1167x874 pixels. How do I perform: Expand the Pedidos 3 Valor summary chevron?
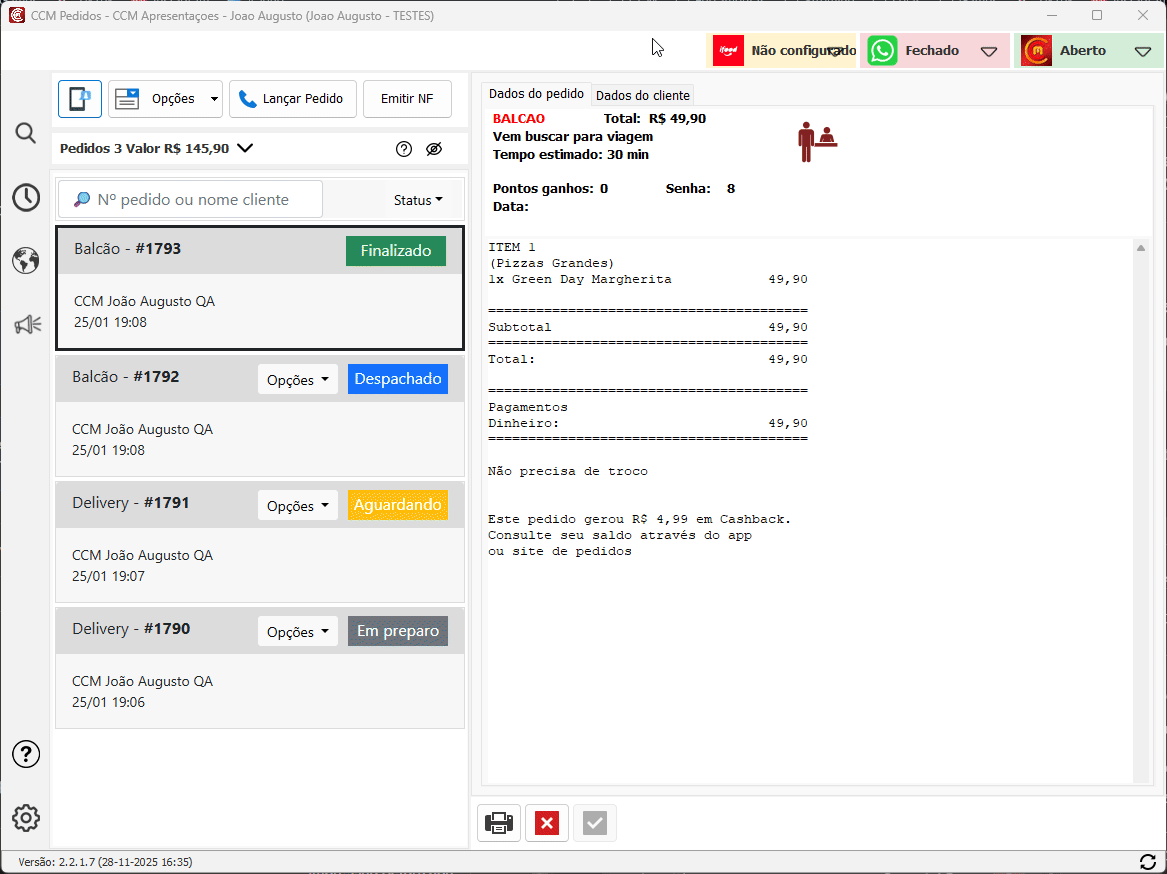point(245,149)
